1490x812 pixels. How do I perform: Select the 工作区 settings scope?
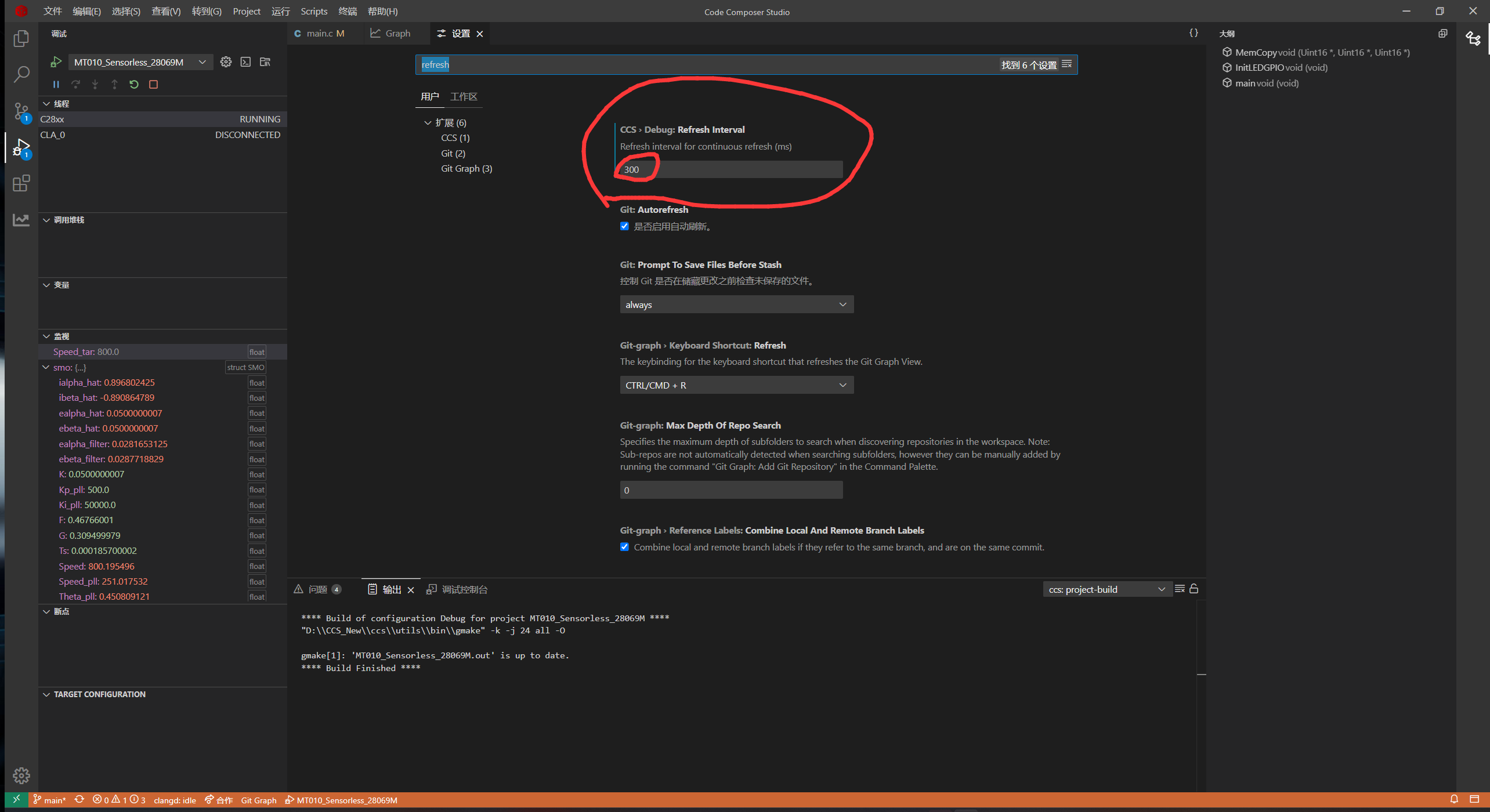464,96
